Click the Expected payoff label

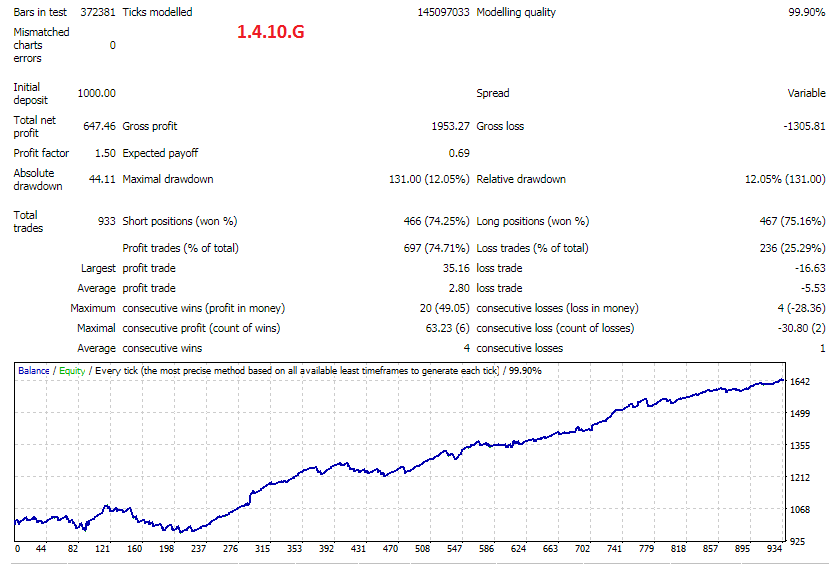click(x=160, y=153)
